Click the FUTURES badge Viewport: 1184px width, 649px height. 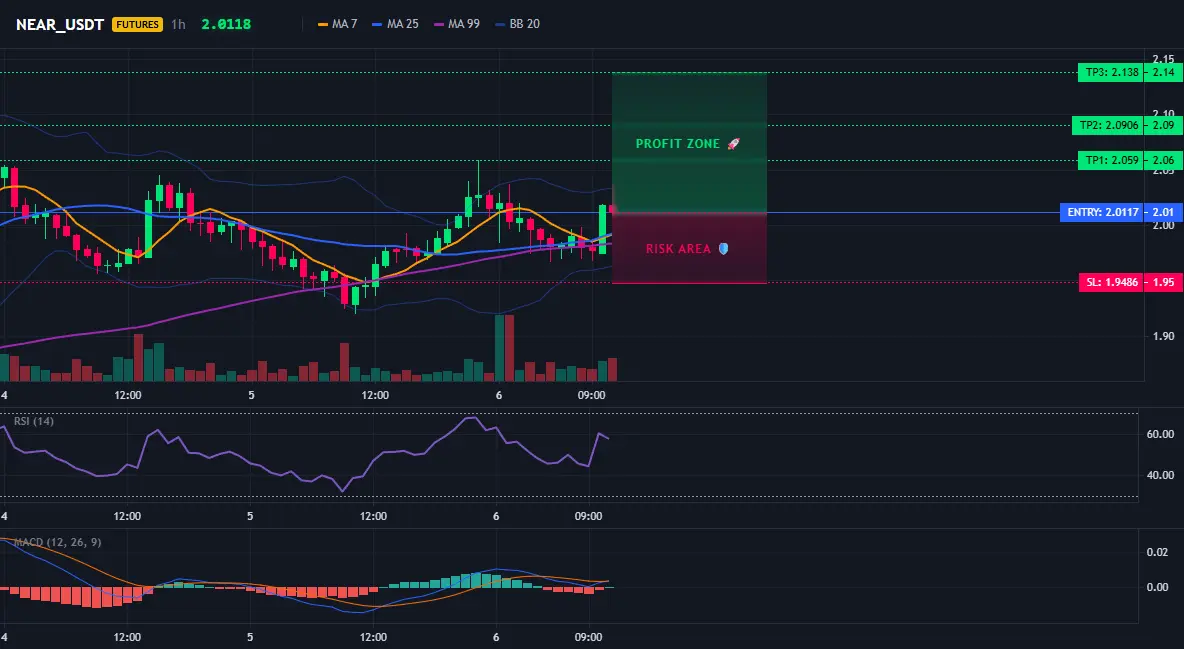[x=137, y=24]
